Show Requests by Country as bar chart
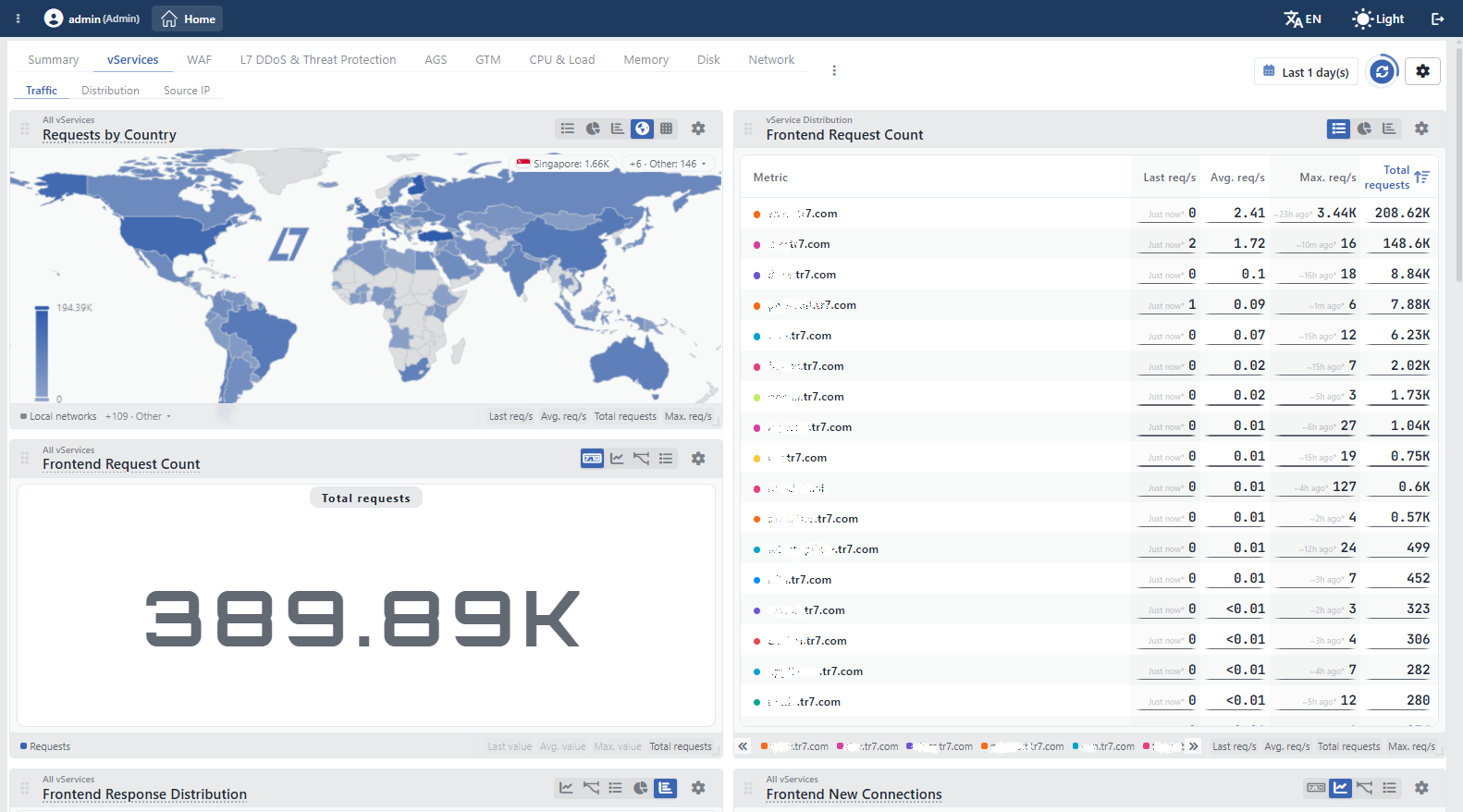The width and height of the screenshot is (1463, 812). pyautogui.click(x=617, y=129)
